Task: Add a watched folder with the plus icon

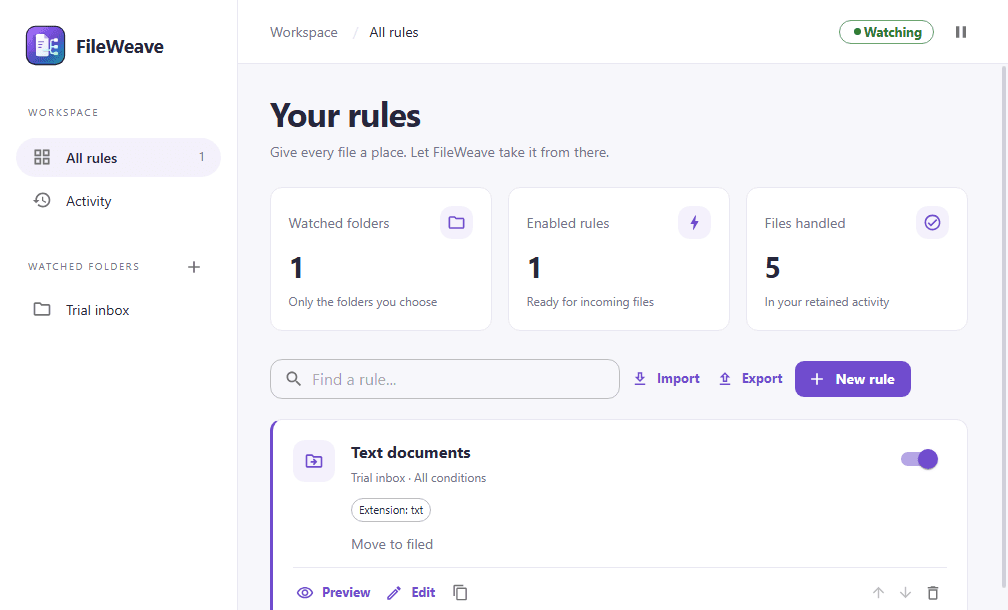Action: [x=194, y=267]
